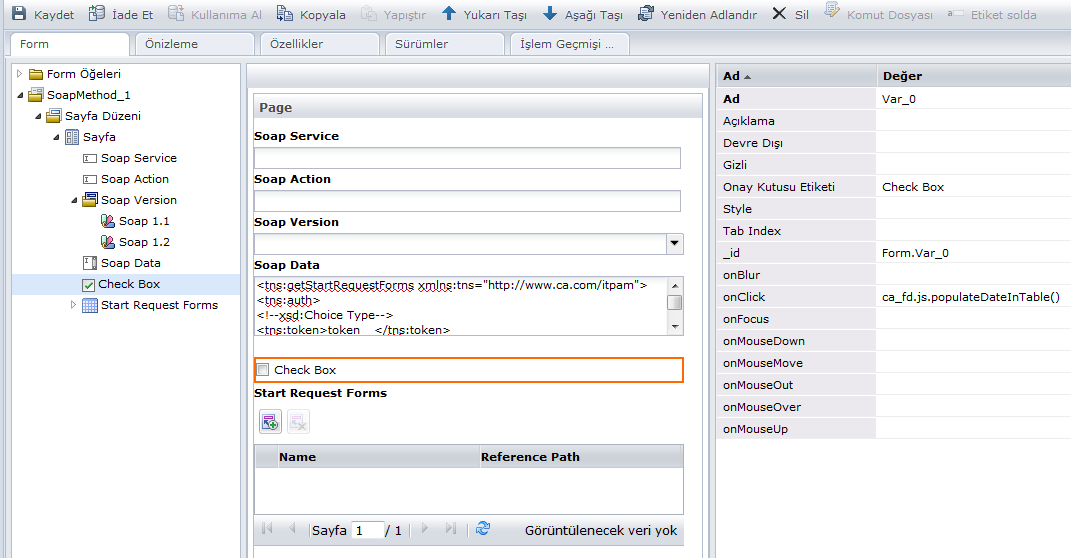The width and height of the screenshot is (1071, 558).
Task: Select the _id value Form.Var_0
Action: point(973,253)
